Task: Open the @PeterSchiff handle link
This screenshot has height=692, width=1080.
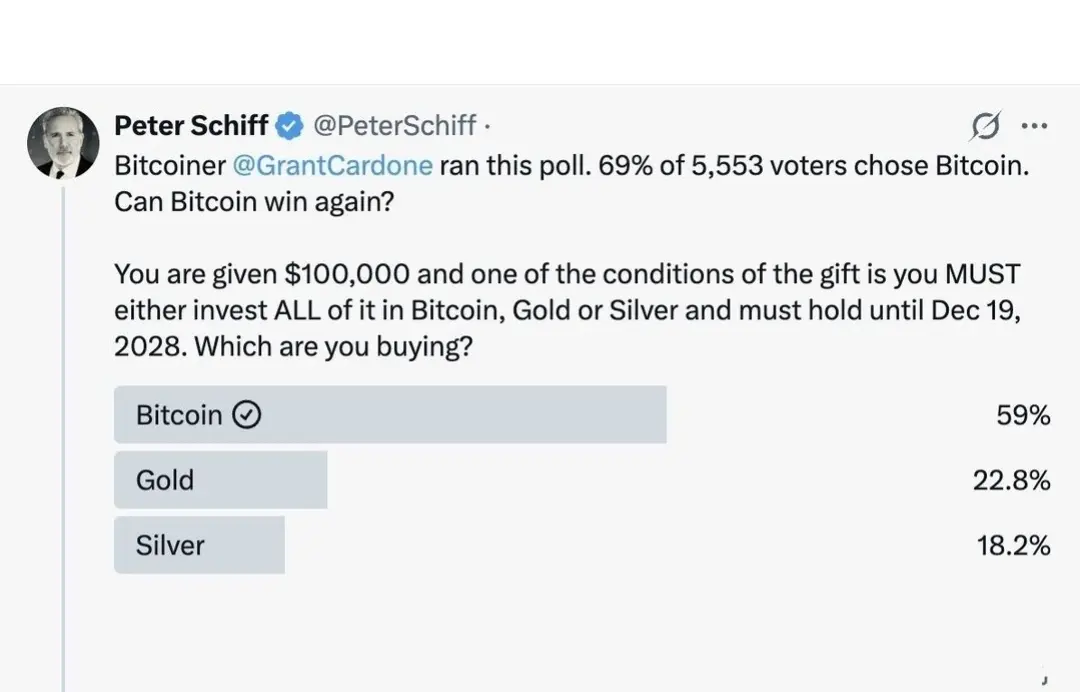Action: [x=395, y=126]
